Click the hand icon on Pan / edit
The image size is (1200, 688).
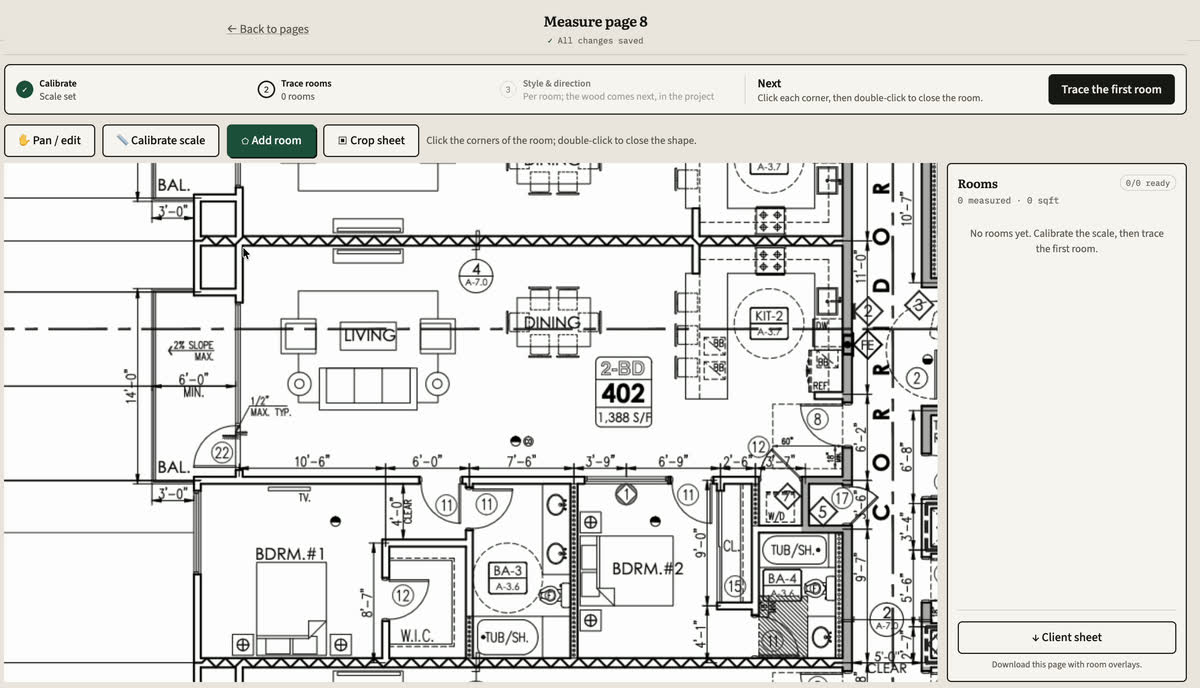[x=24, y=141]
